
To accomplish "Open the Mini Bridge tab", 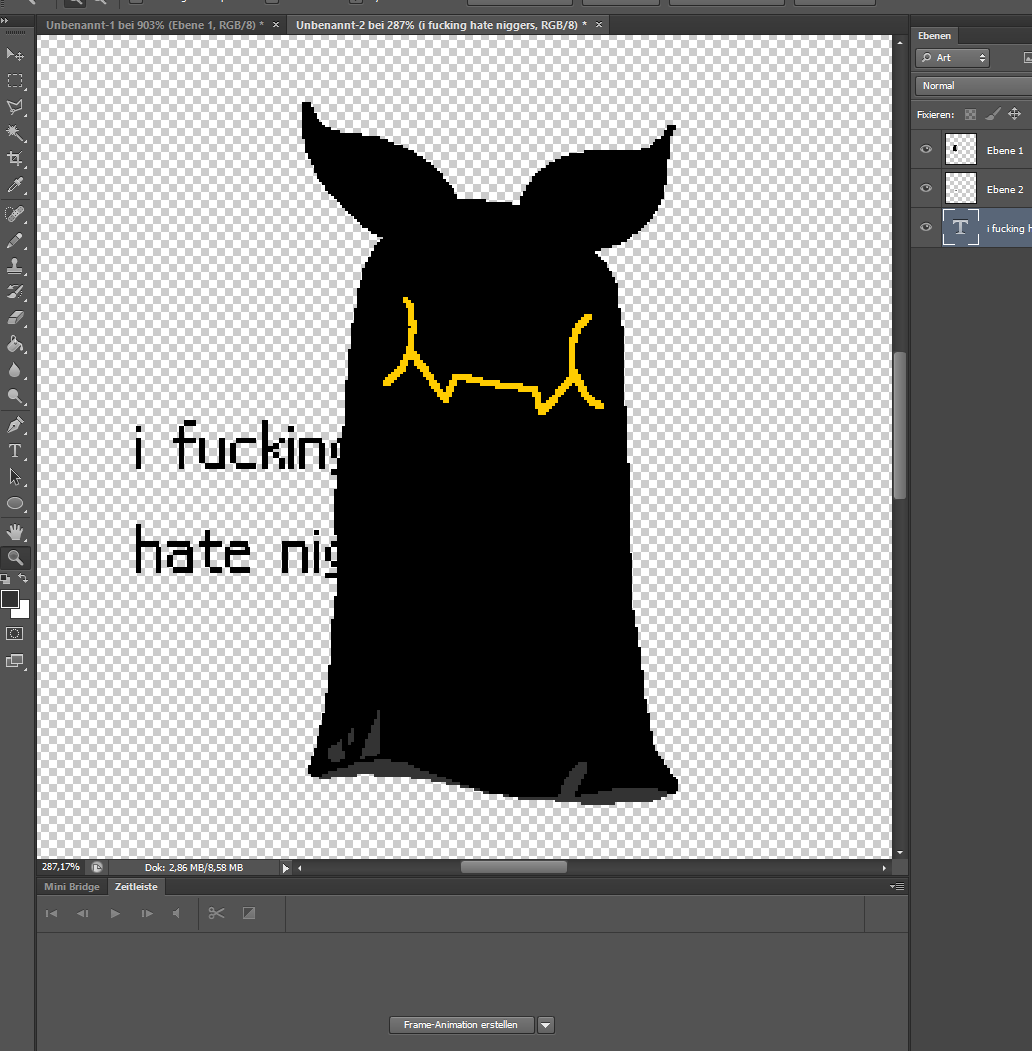I will pos(72,886).
